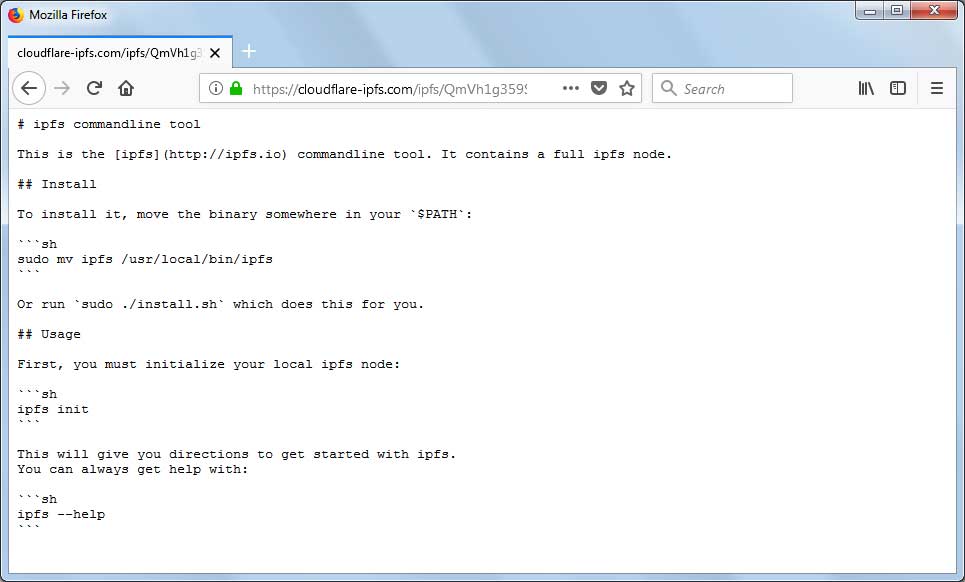The height and width of the screenshot is (582, 965).
Task: Click the '# ipfs commandline tool' heading text
Action: (109, 124)
